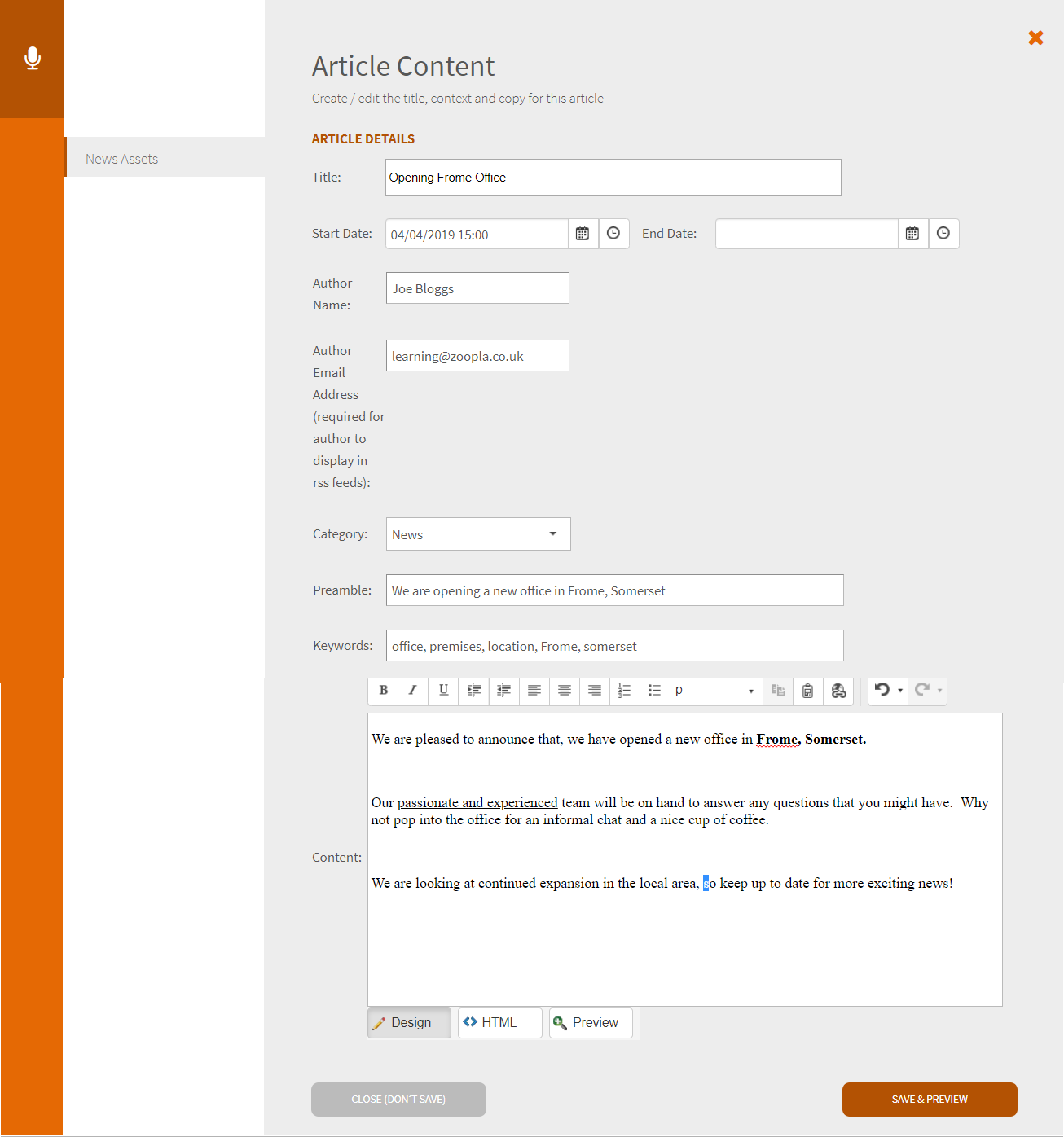Align text right
Viewport: 1064px width, 1137px height.
click(x=595, y=691)
